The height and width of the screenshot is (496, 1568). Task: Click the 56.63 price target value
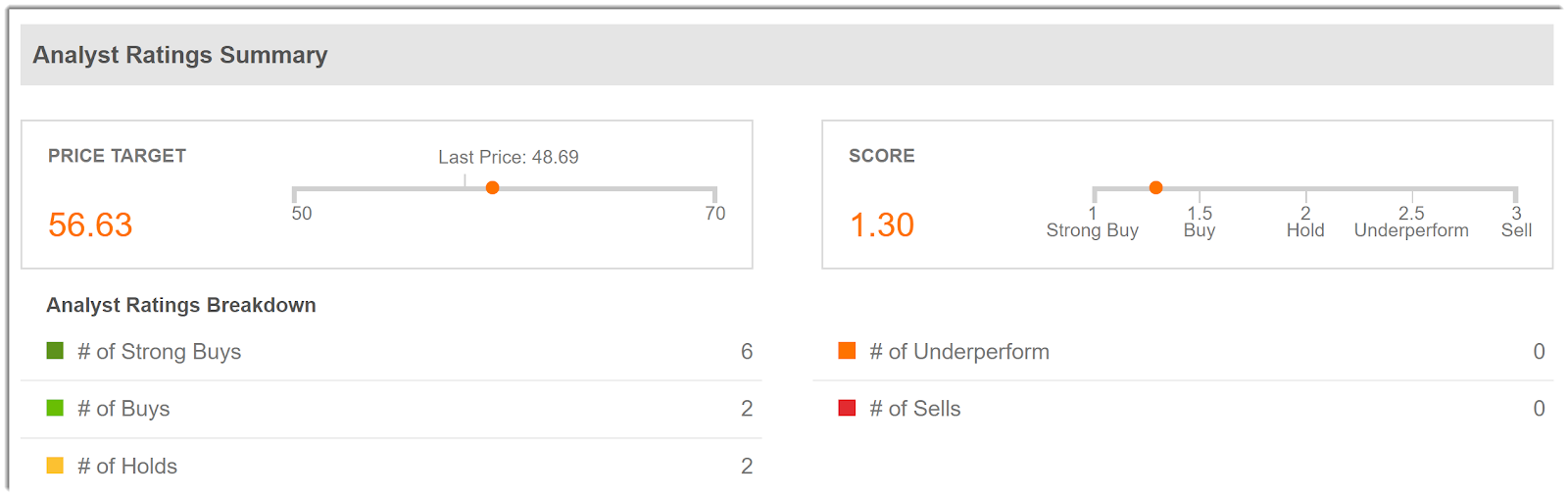(x=90, y=225)
